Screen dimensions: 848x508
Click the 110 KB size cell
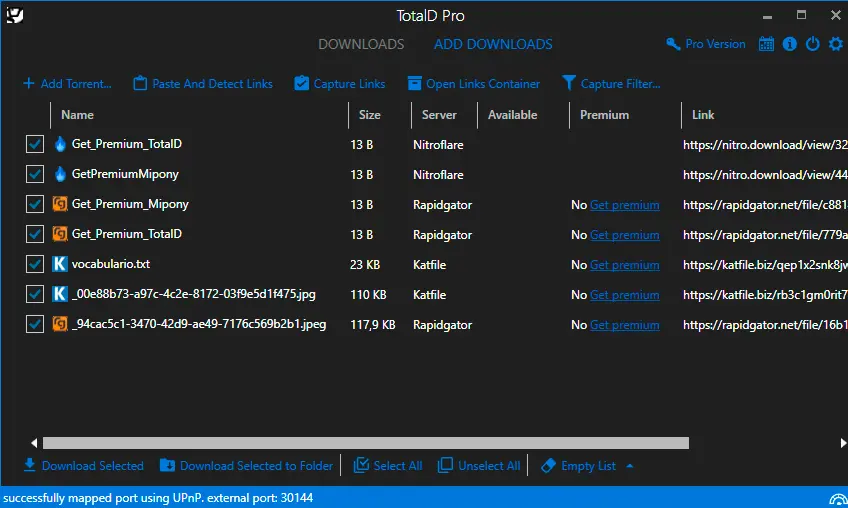368,295
